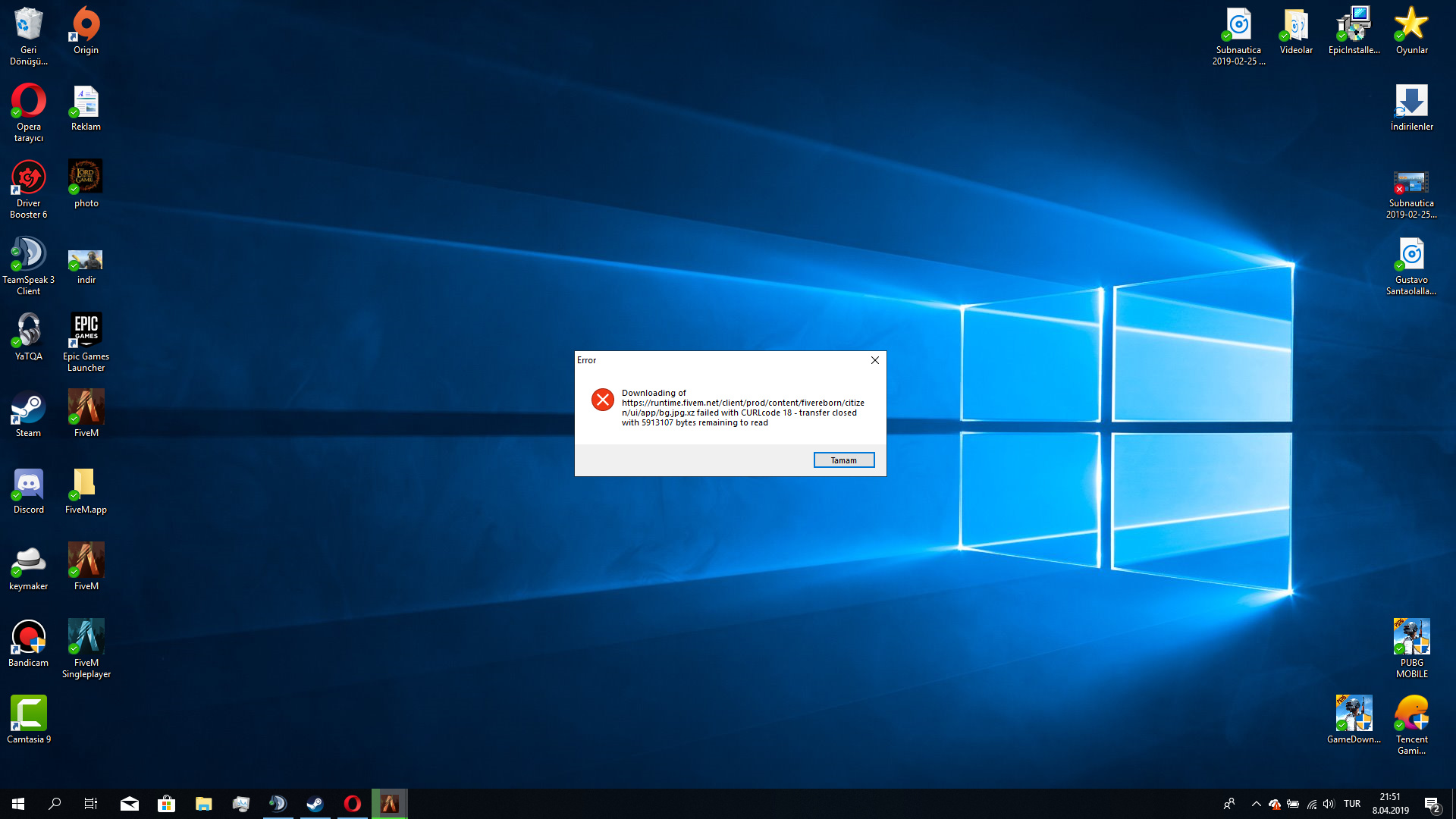Open the Mail app in taskbar
The width and height of the screenshot is (1456, 819).
click(130, 804)
